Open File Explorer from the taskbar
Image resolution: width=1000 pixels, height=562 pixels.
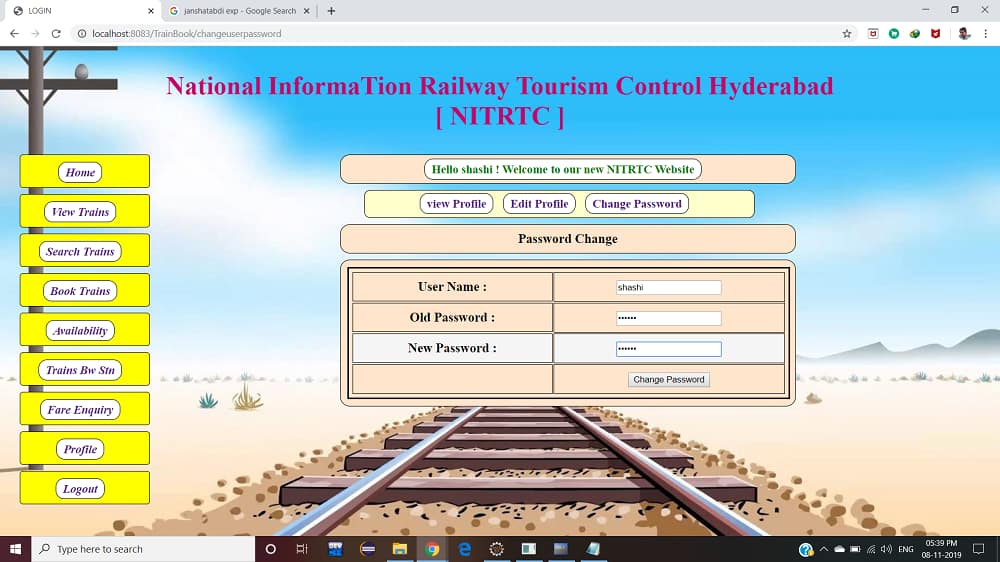399,549
